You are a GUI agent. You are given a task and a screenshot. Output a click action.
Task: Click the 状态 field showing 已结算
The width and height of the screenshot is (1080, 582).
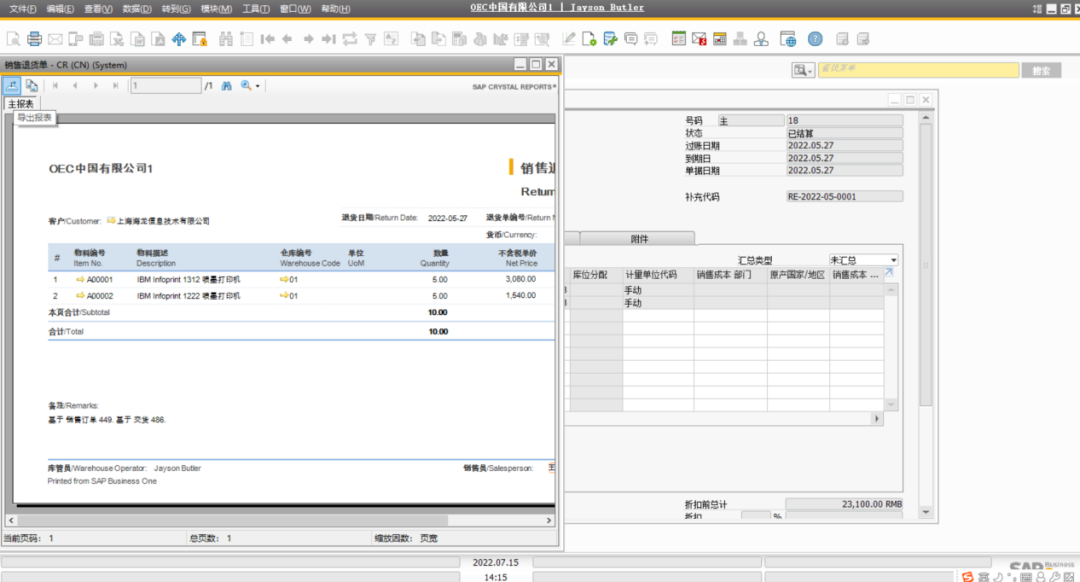(x=844, y=133)
